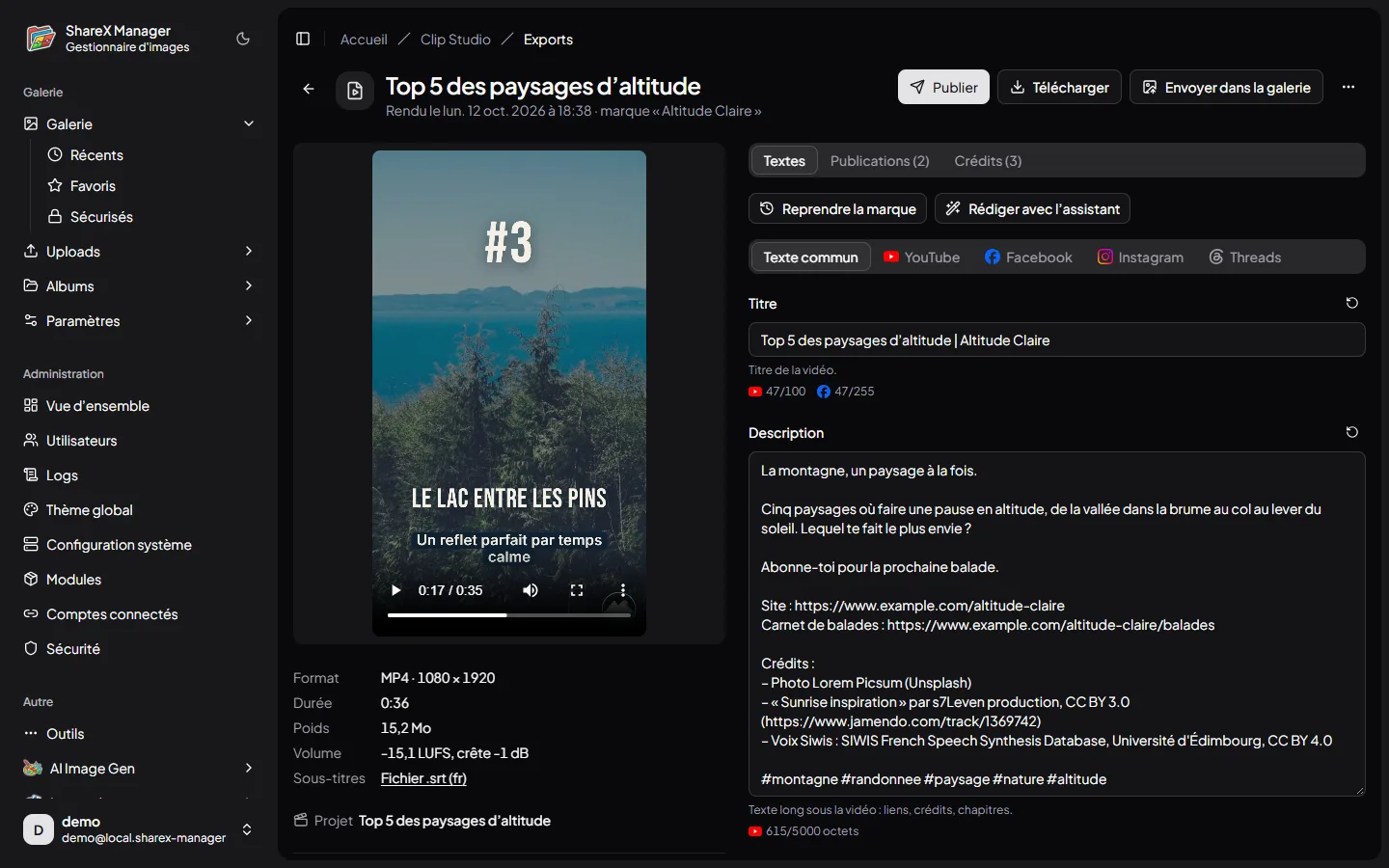Select the Facebook text tab

tap(1028, 258)
